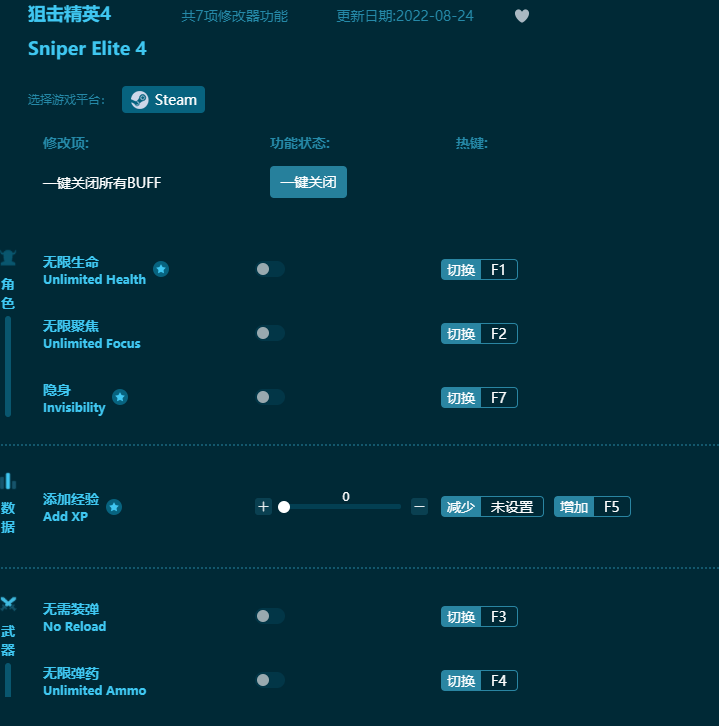The width and height of the screenshot is (719, 726).
Task: Click the Add XP slider track
Action: 342,507
